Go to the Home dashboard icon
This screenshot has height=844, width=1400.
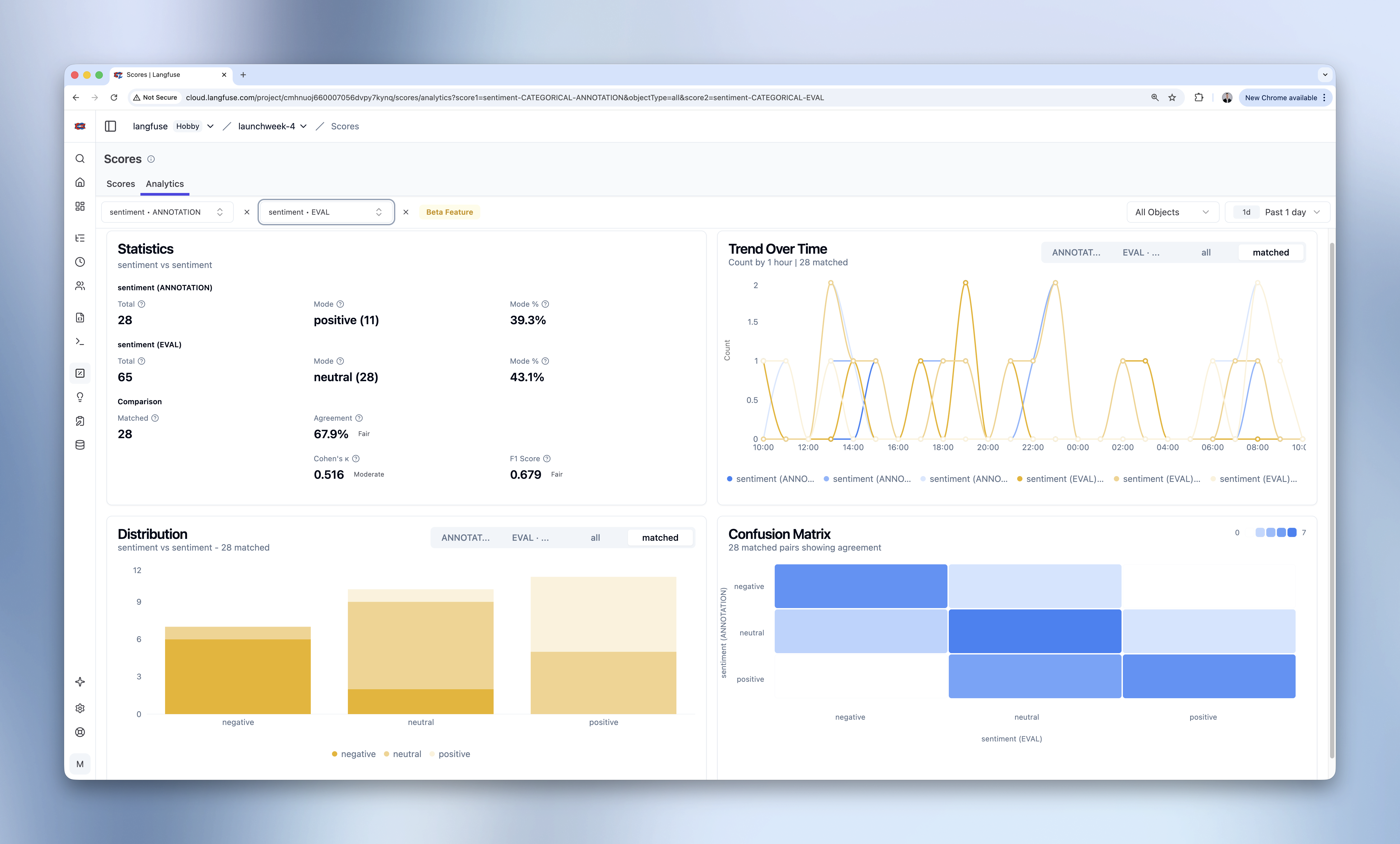point(79,182)
